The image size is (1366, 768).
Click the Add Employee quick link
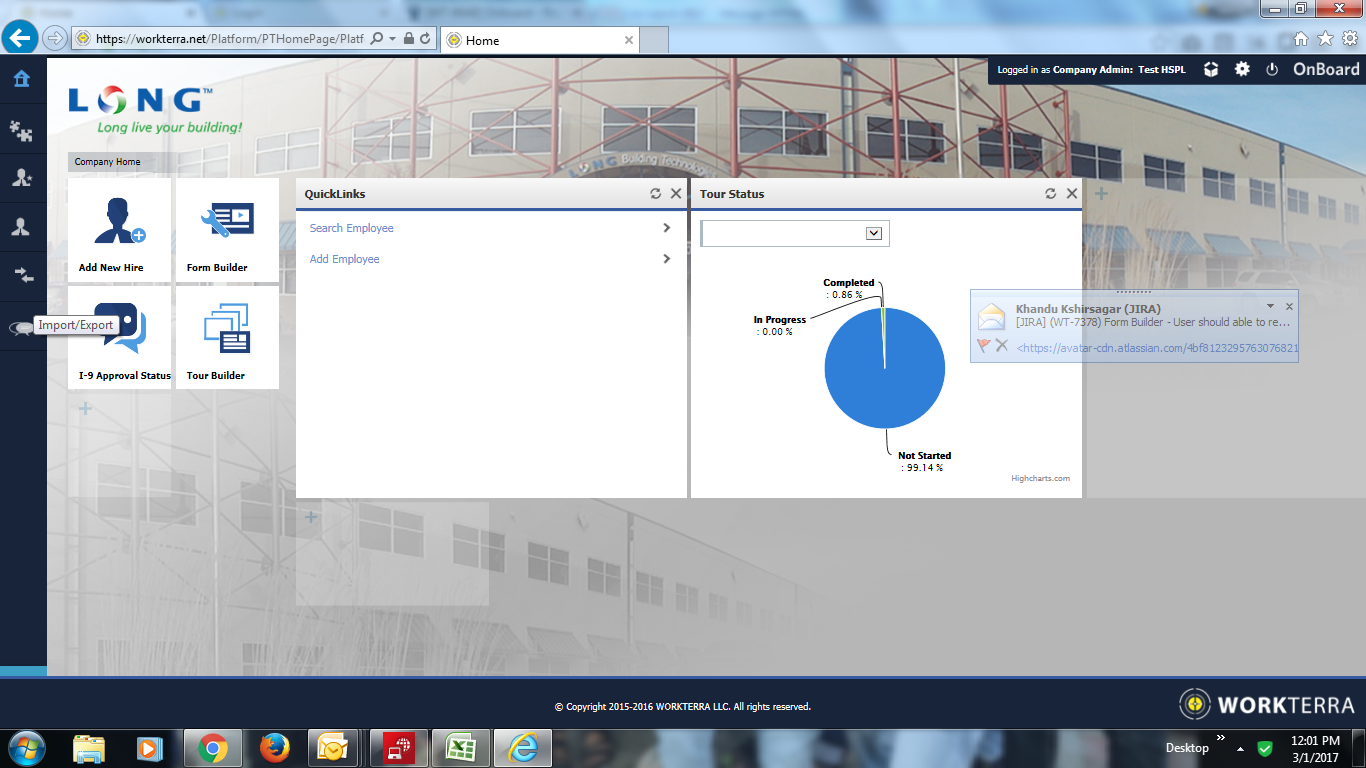coord(344,259)
